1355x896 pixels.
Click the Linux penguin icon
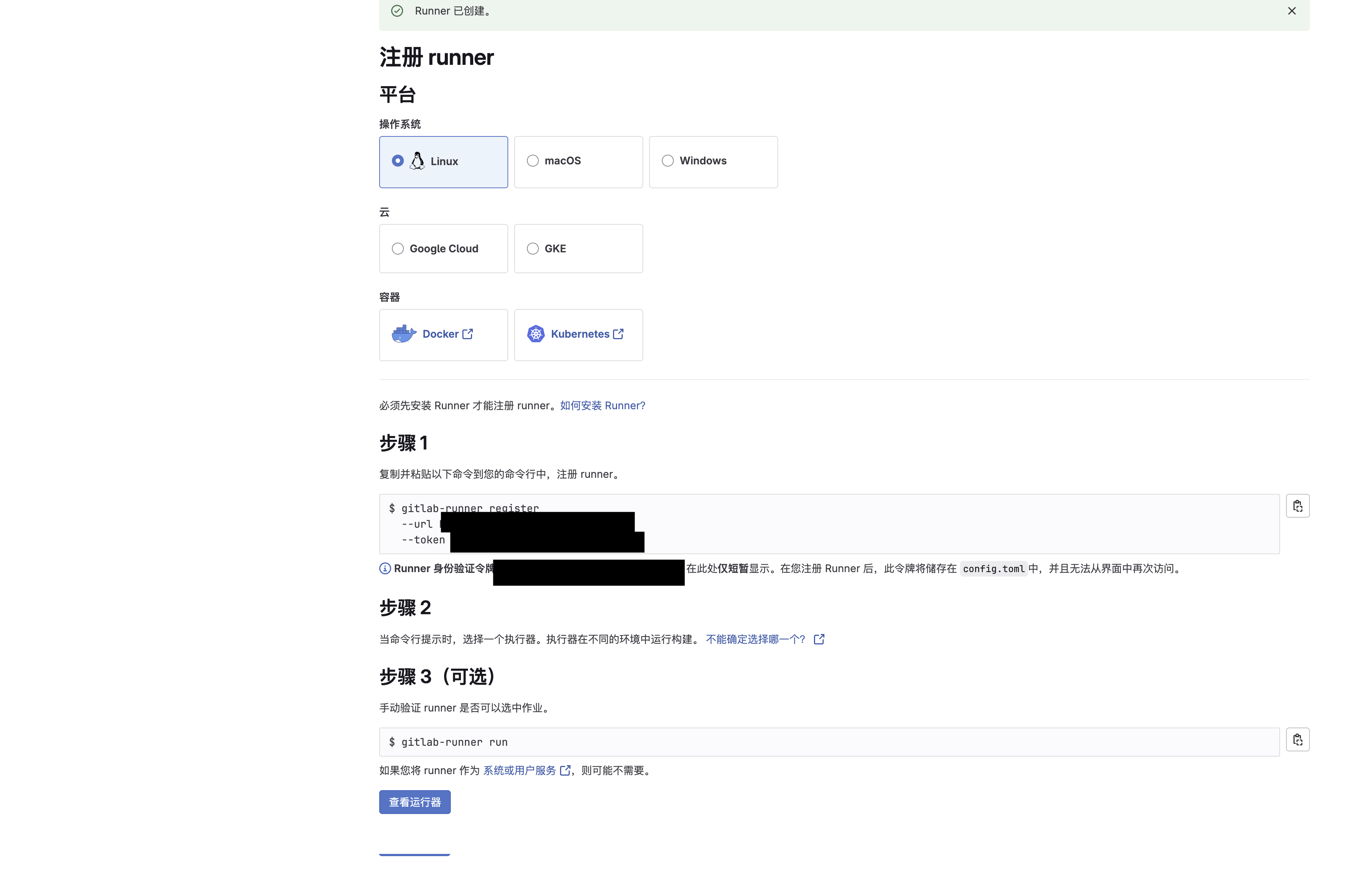pos(418,161)
